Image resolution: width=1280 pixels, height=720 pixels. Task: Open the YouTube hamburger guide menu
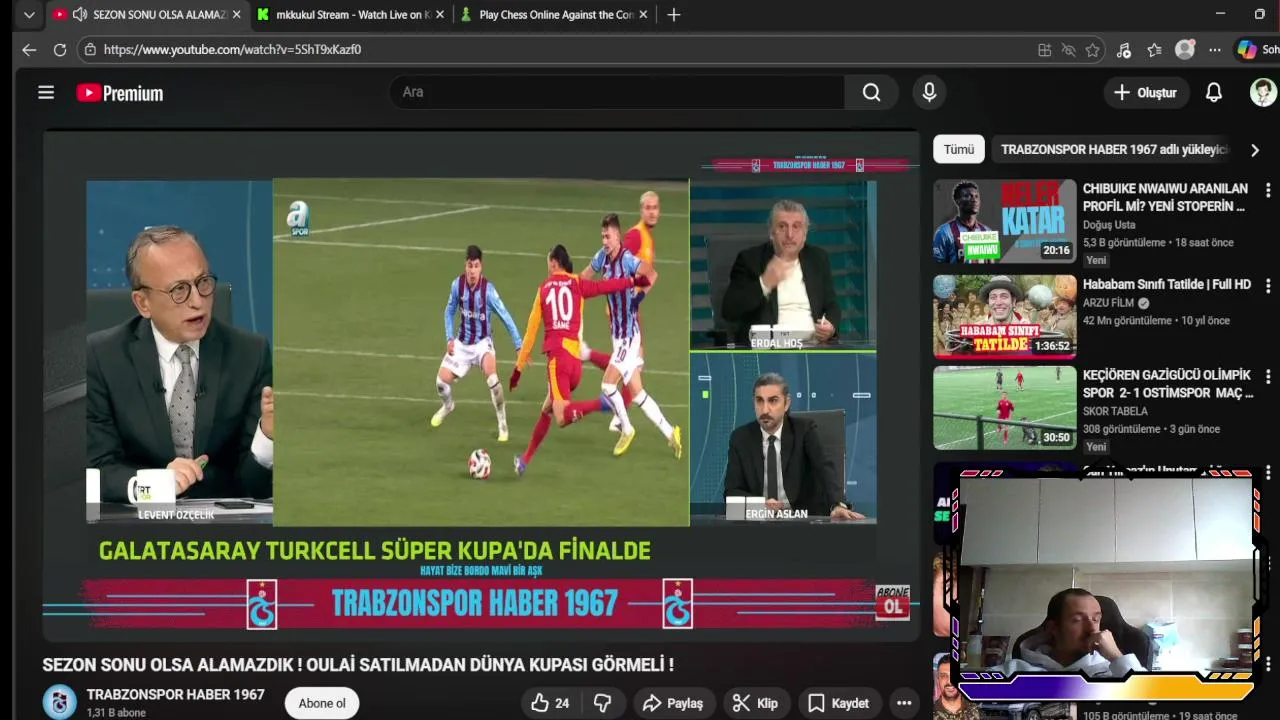(x=46, y=92)
